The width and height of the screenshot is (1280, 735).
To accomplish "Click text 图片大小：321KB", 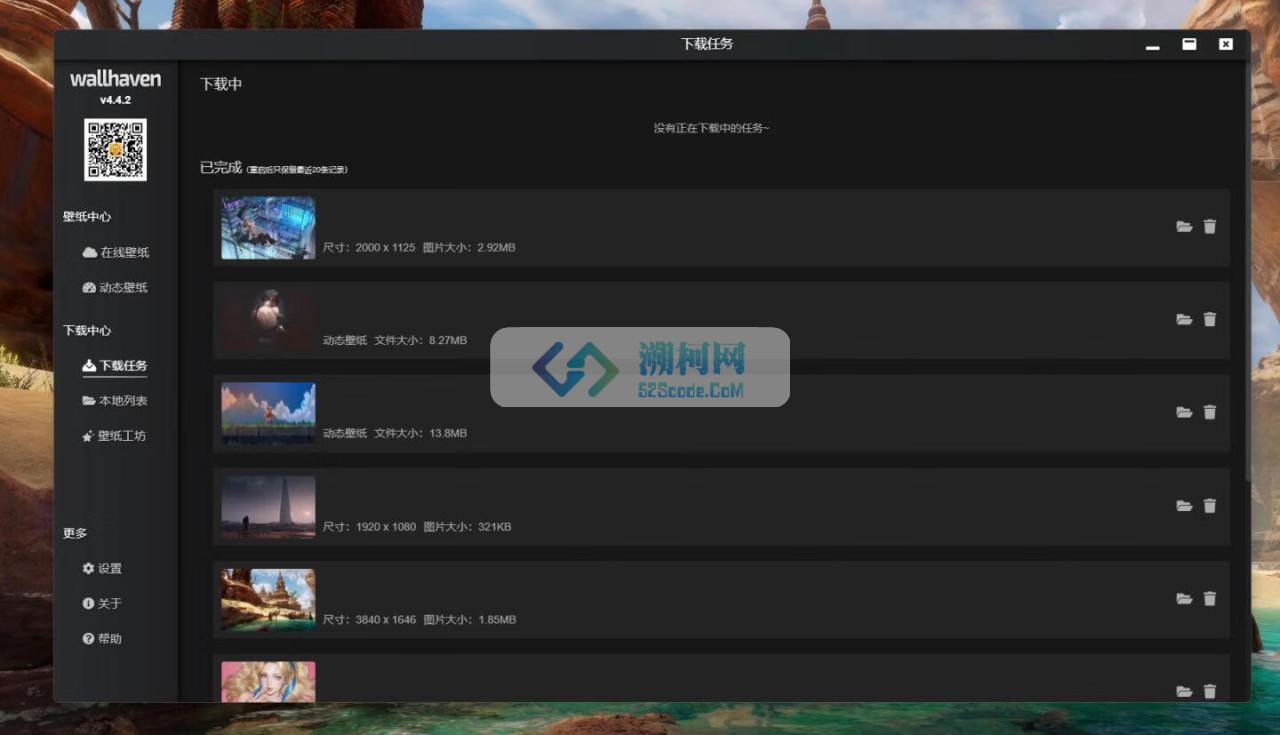I will [467, 527].
